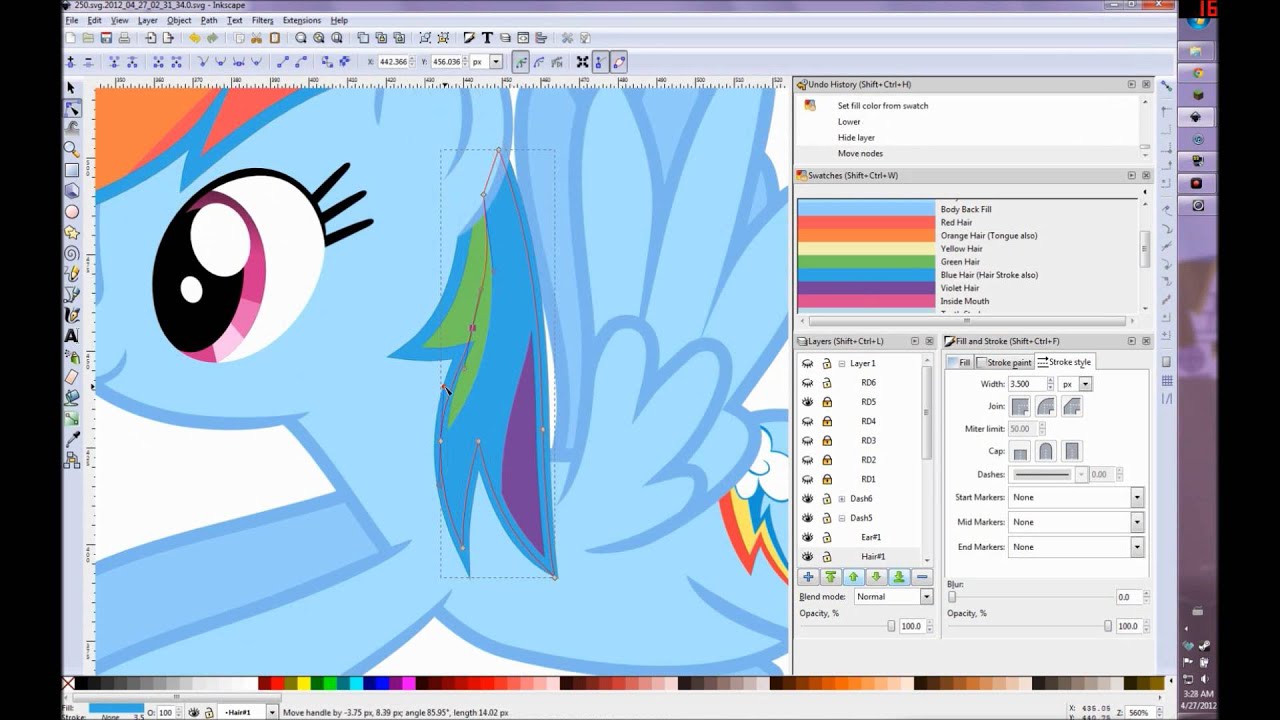Select the Tweak tool
The height and width of the screenshot is (720, 1280).
click(71, 128)
